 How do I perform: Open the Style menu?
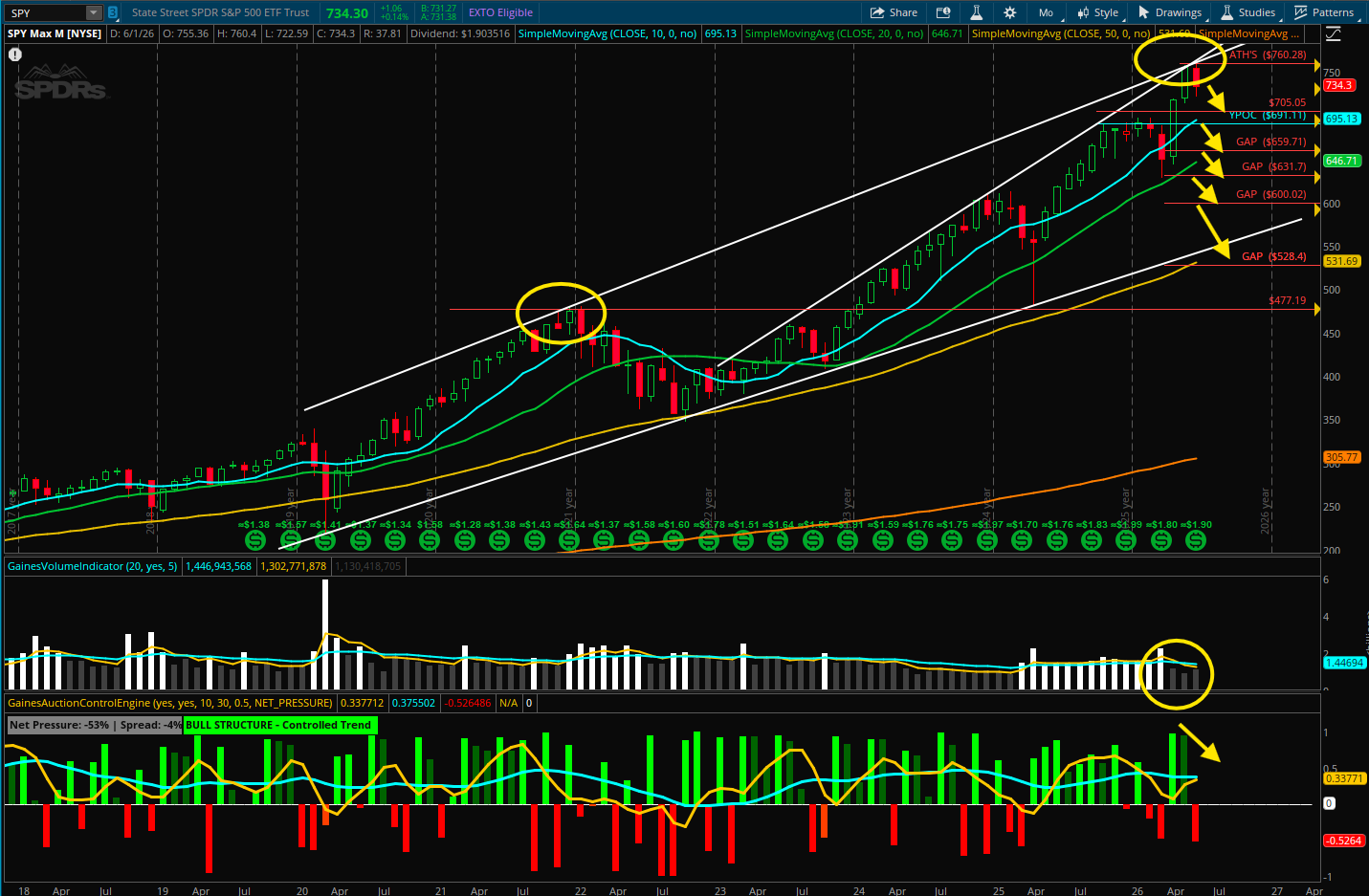pos(1098,12)
